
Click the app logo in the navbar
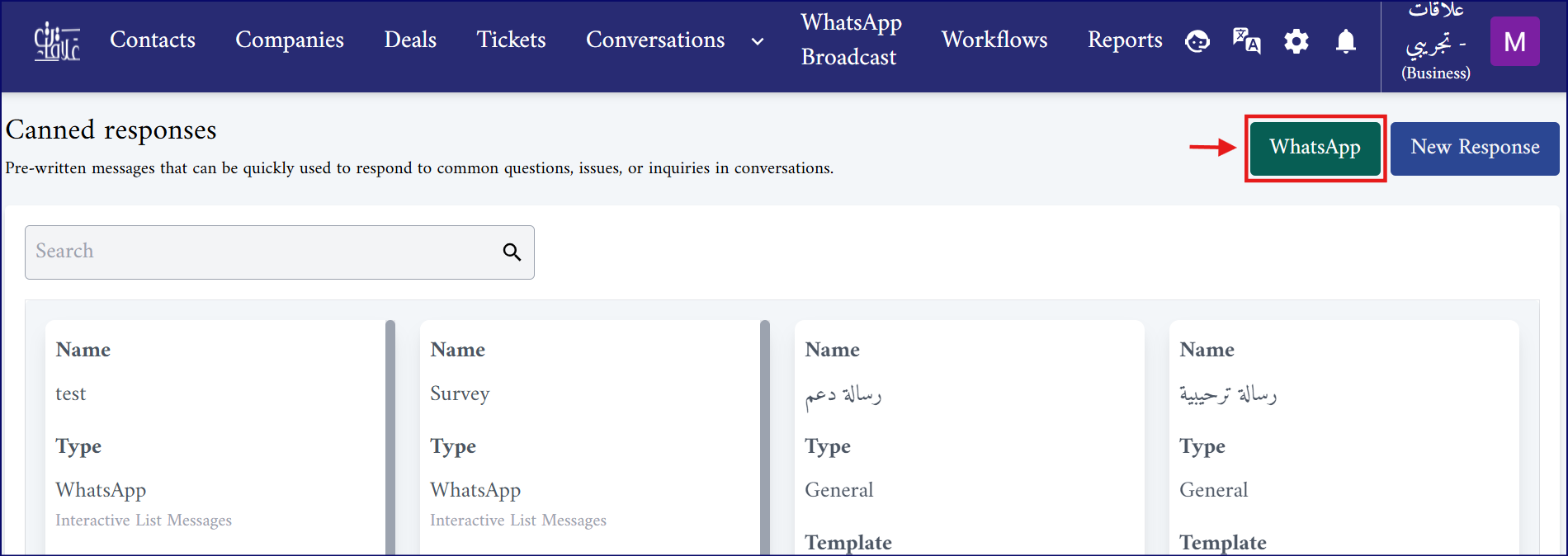(x=57, y=41)
